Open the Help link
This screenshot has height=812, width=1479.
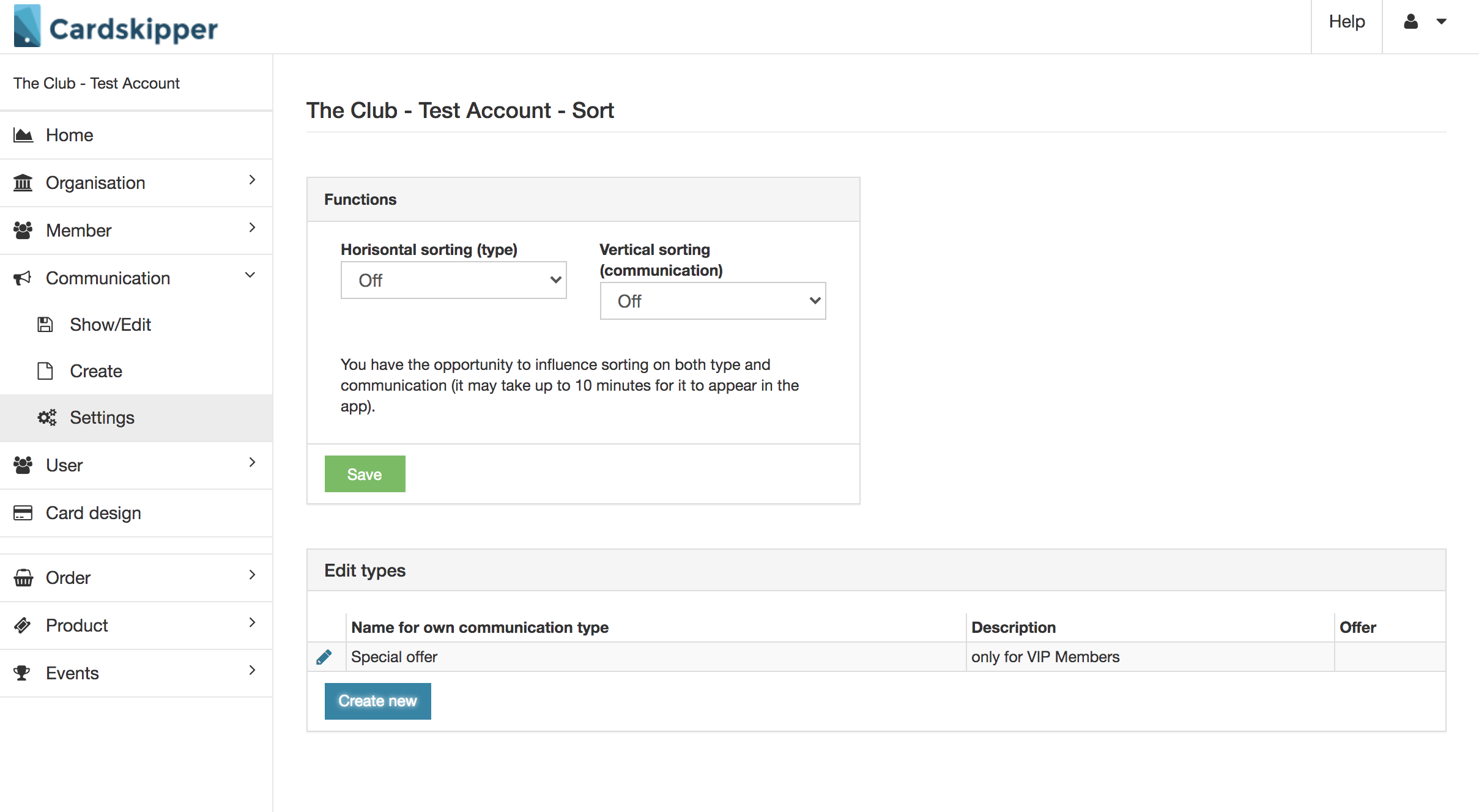(x=1347, y=22)
